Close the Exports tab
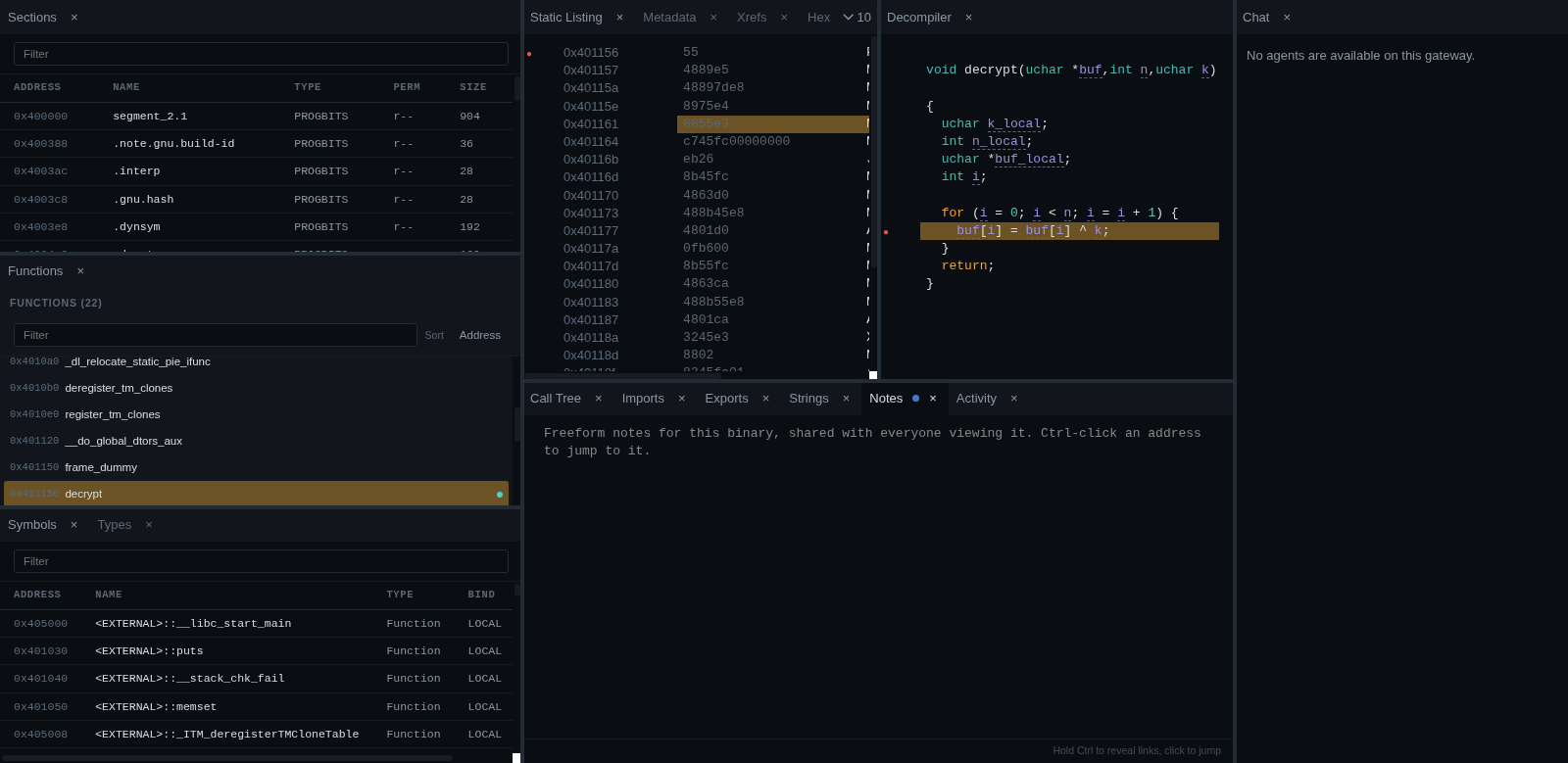Image resolution: width=1568 pixels, height=763 pixels. point(765,399)
